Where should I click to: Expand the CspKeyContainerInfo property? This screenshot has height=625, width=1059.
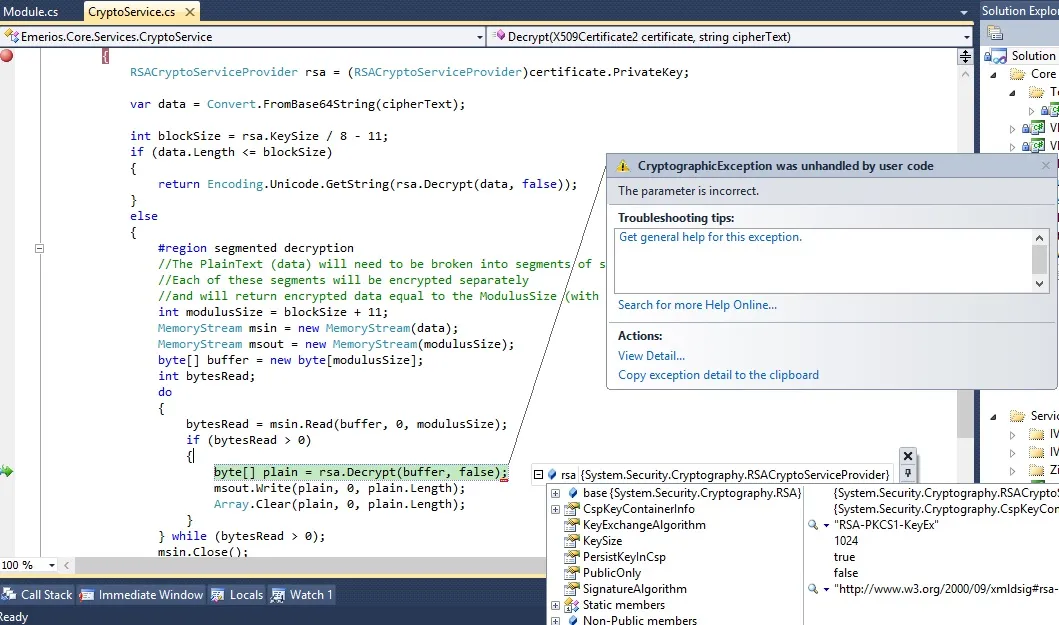click(555, 509)
